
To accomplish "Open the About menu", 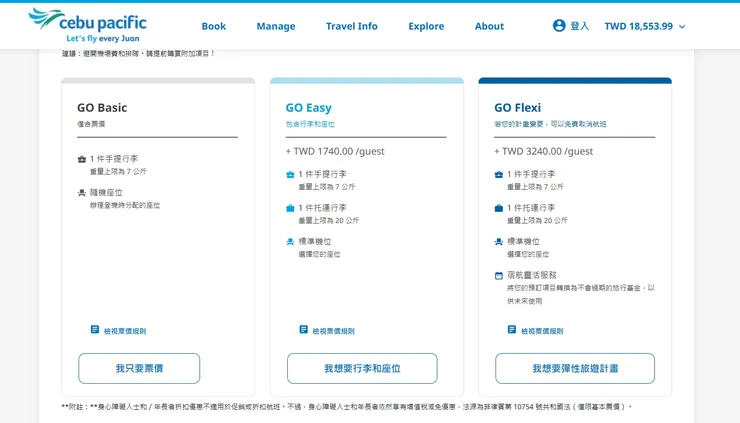I will click(x=489, y=26).
